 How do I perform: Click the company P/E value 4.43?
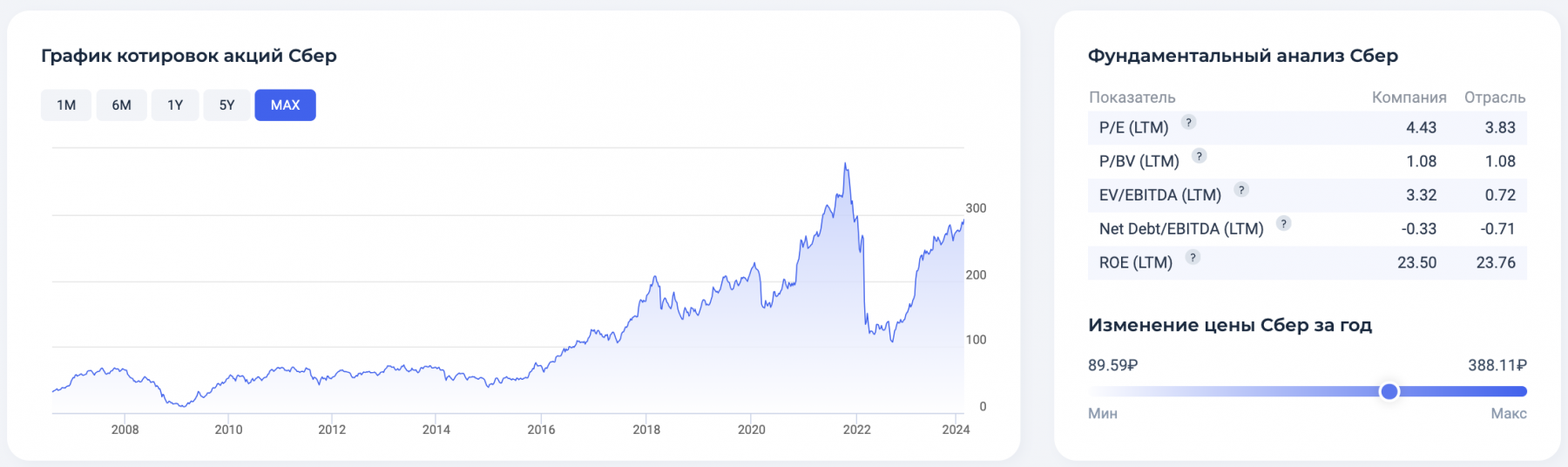pos(1421,128)
